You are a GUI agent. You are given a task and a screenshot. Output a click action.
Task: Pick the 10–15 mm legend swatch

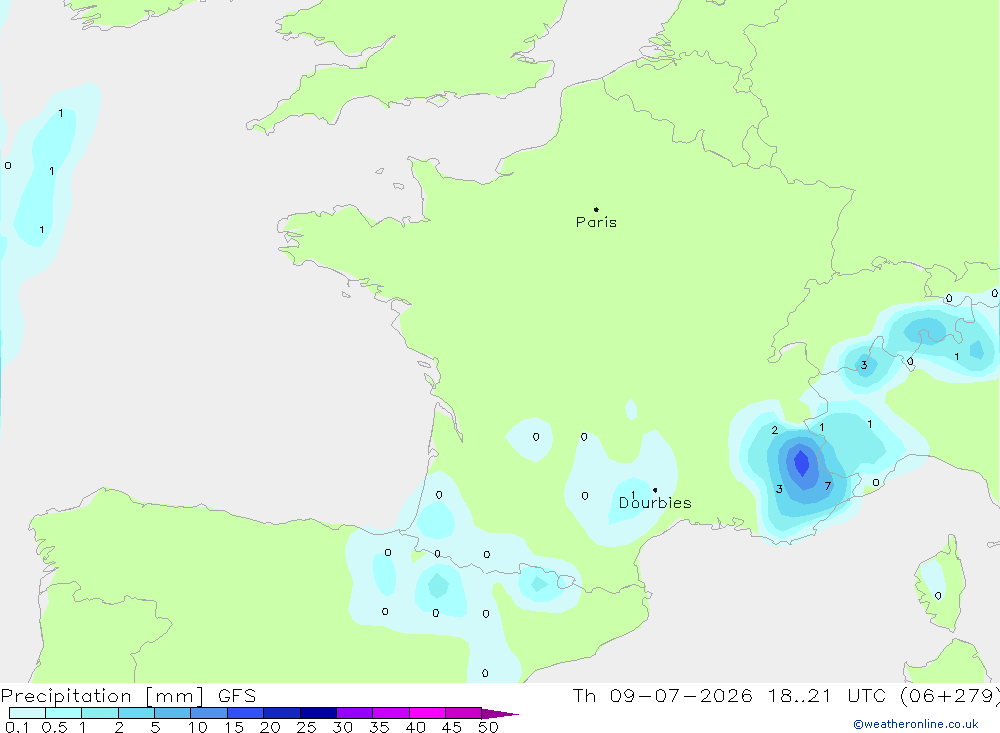click(209, 713)
